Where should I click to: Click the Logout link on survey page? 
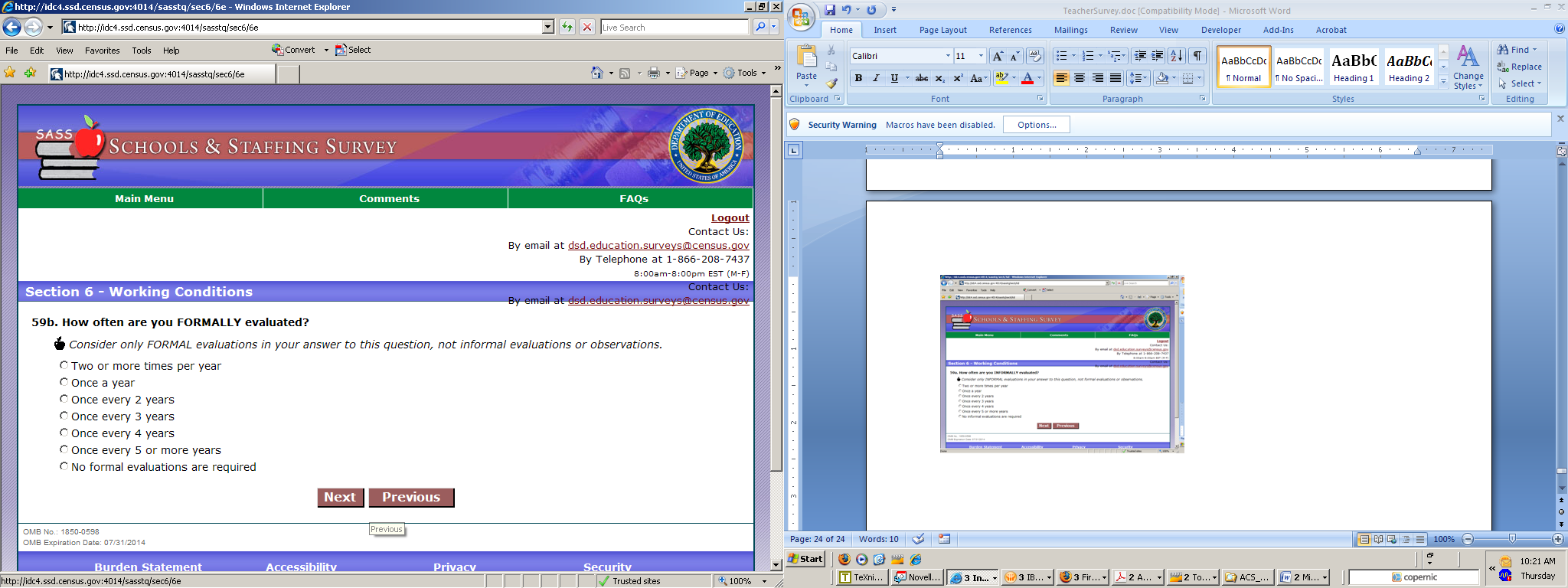730,217
